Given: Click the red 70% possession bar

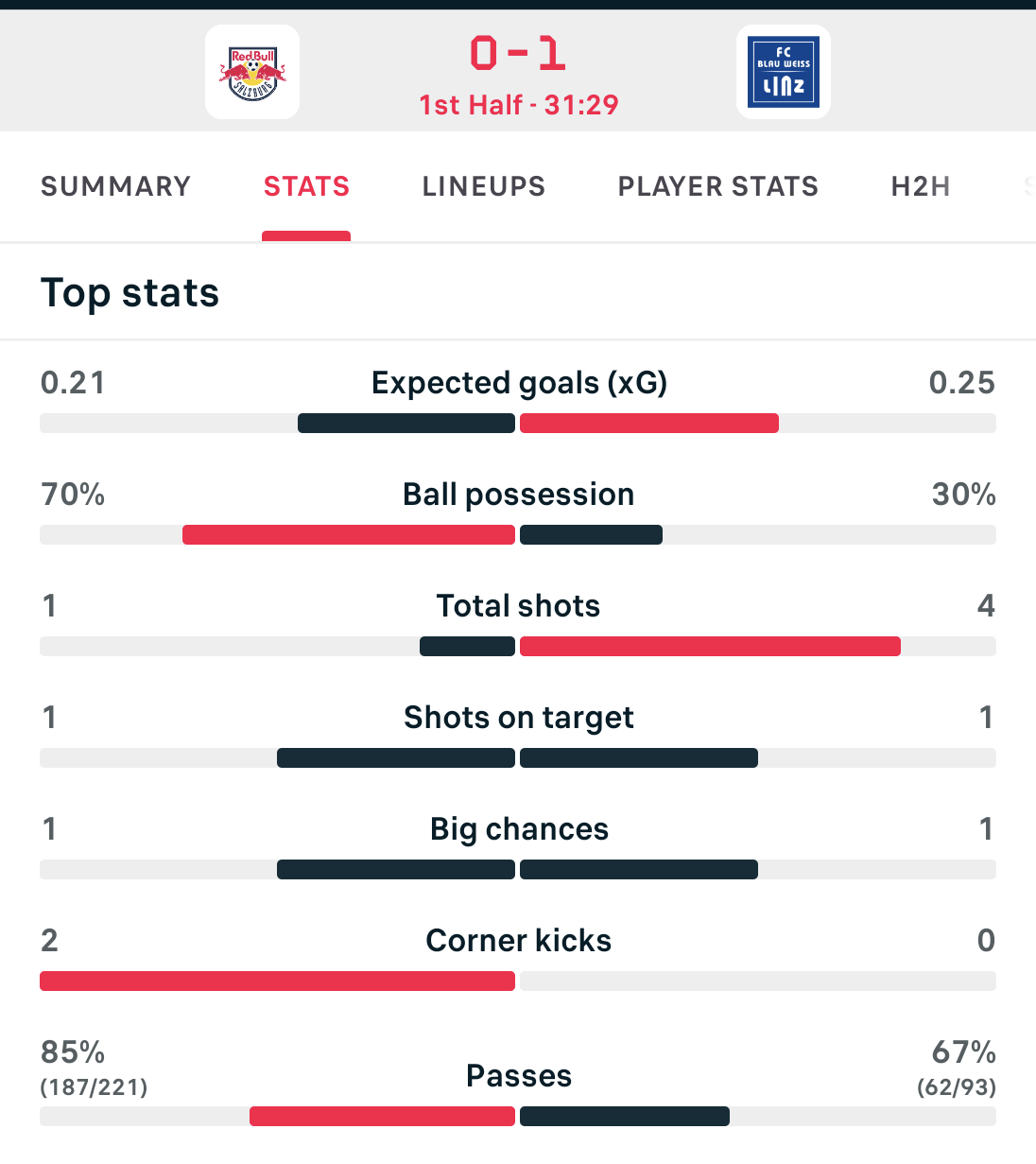Looking at the screenshot, I should tap(348, 535).
